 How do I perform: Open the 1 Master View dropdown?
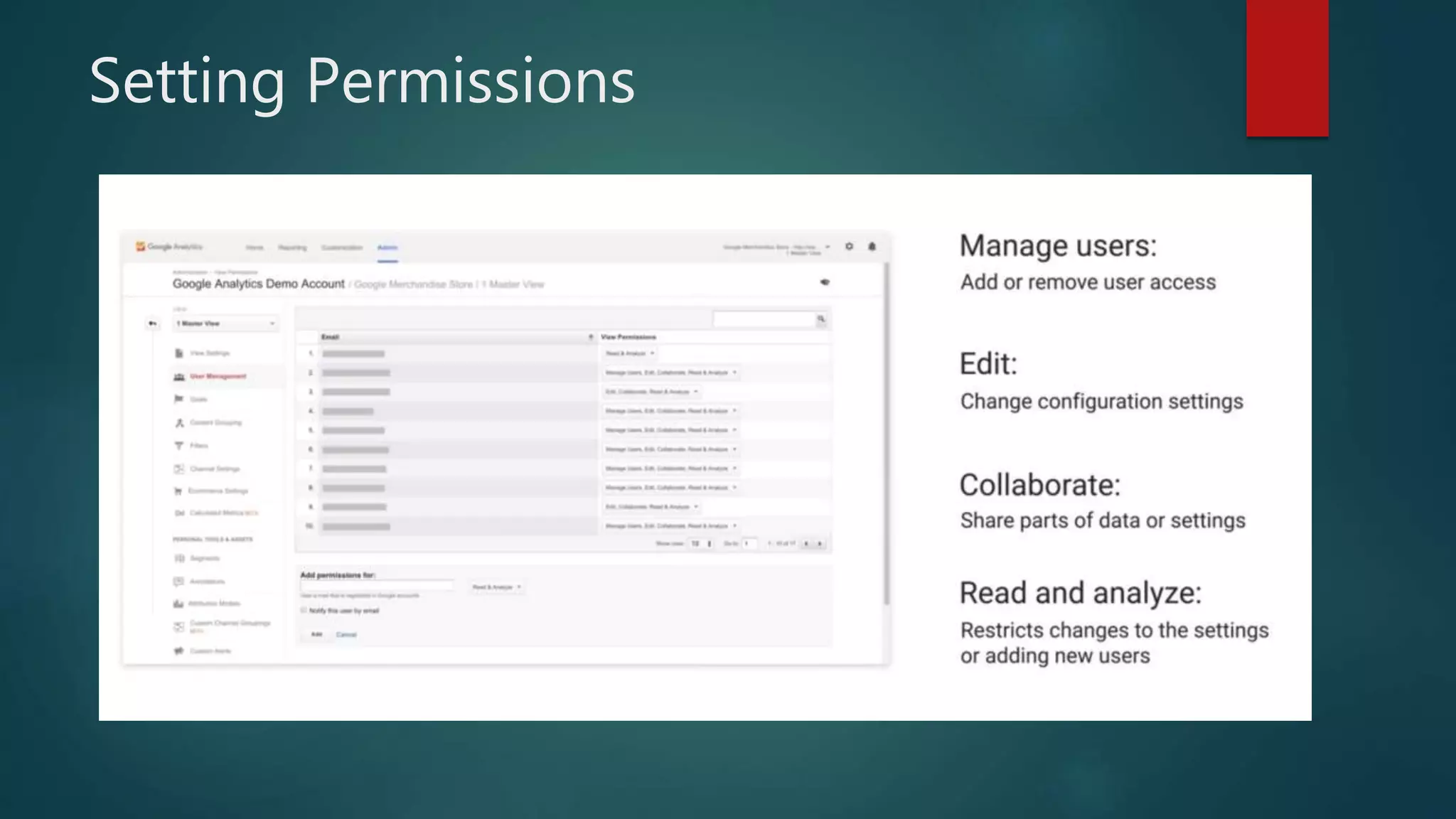(225, 323)
